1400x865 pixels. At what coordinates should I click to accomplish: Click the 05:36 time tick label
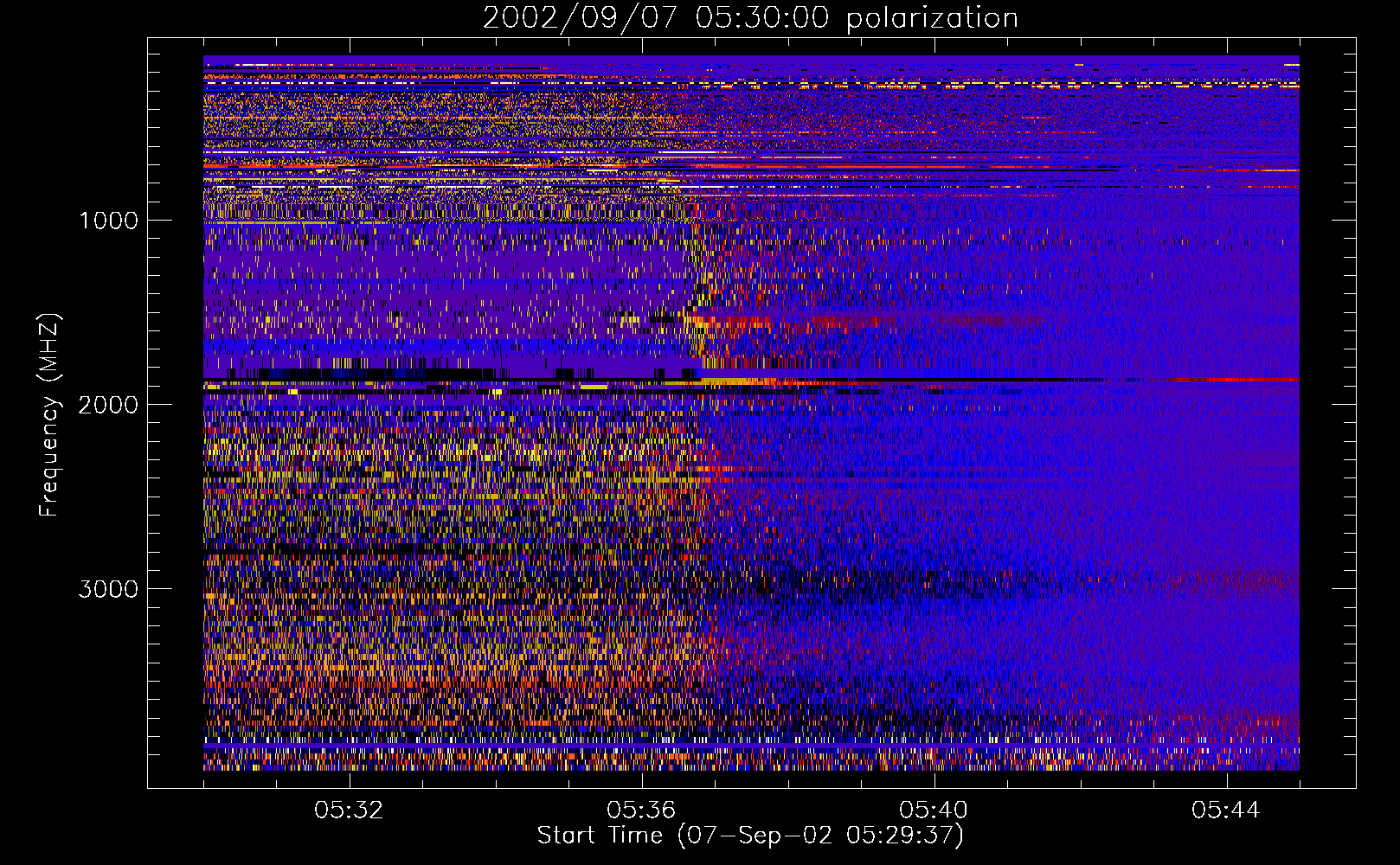coord(641,811)
